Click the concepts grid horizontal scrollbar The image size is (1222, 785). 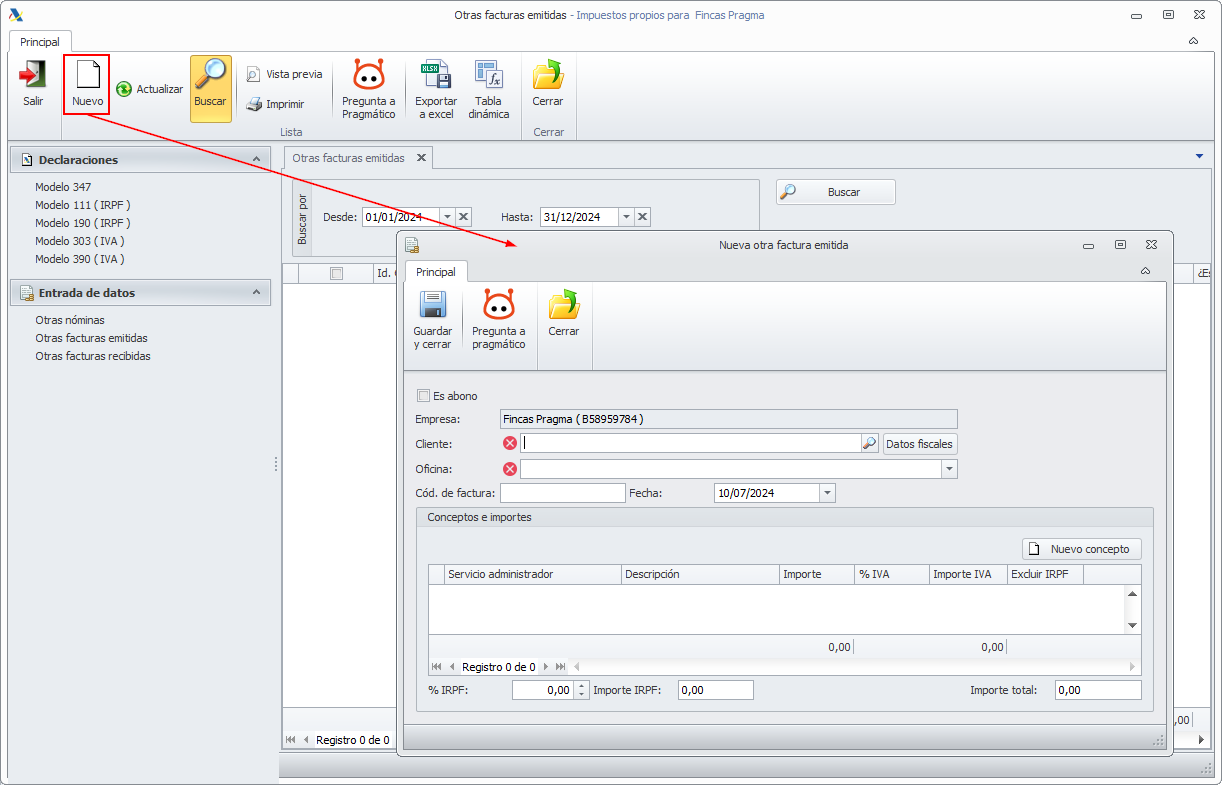click(856, 667)
